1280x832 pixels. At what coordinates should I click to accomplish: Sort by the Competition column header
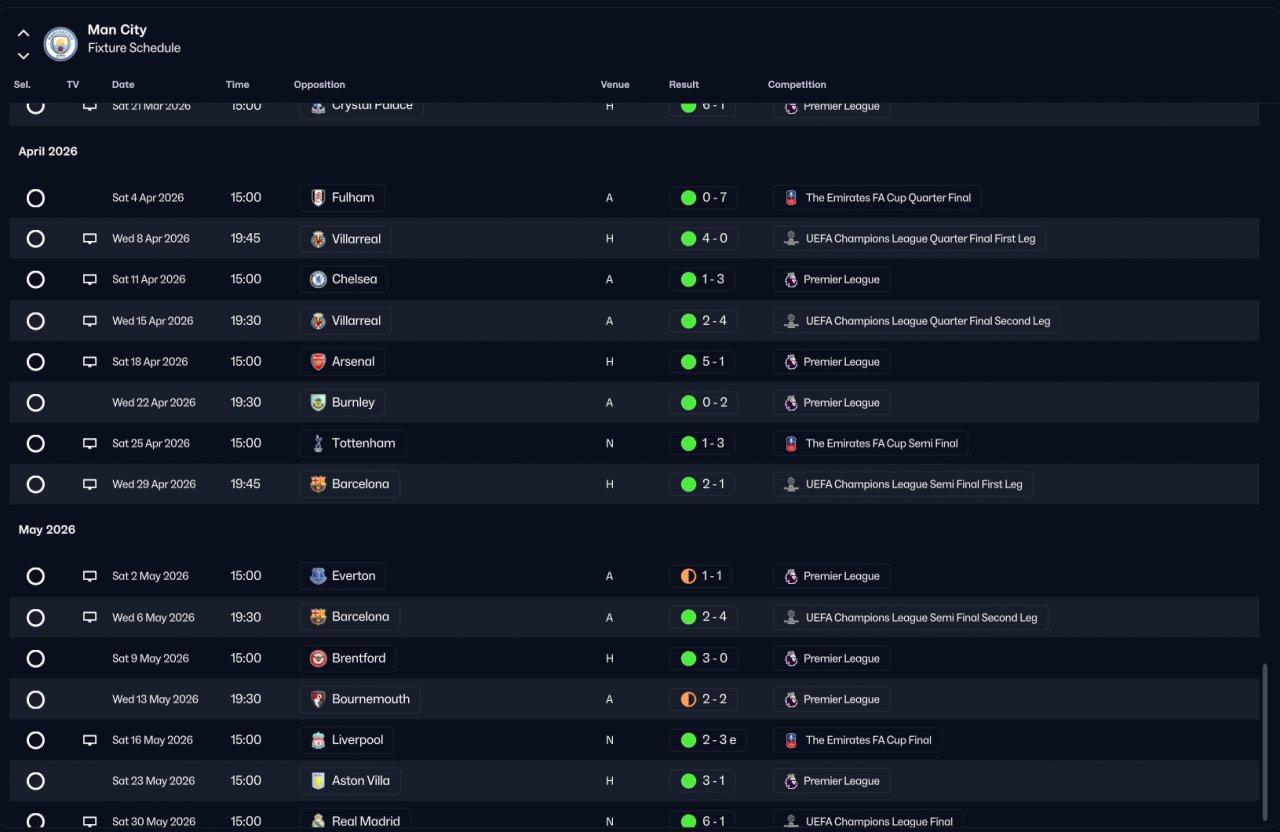tap(797, 85)
